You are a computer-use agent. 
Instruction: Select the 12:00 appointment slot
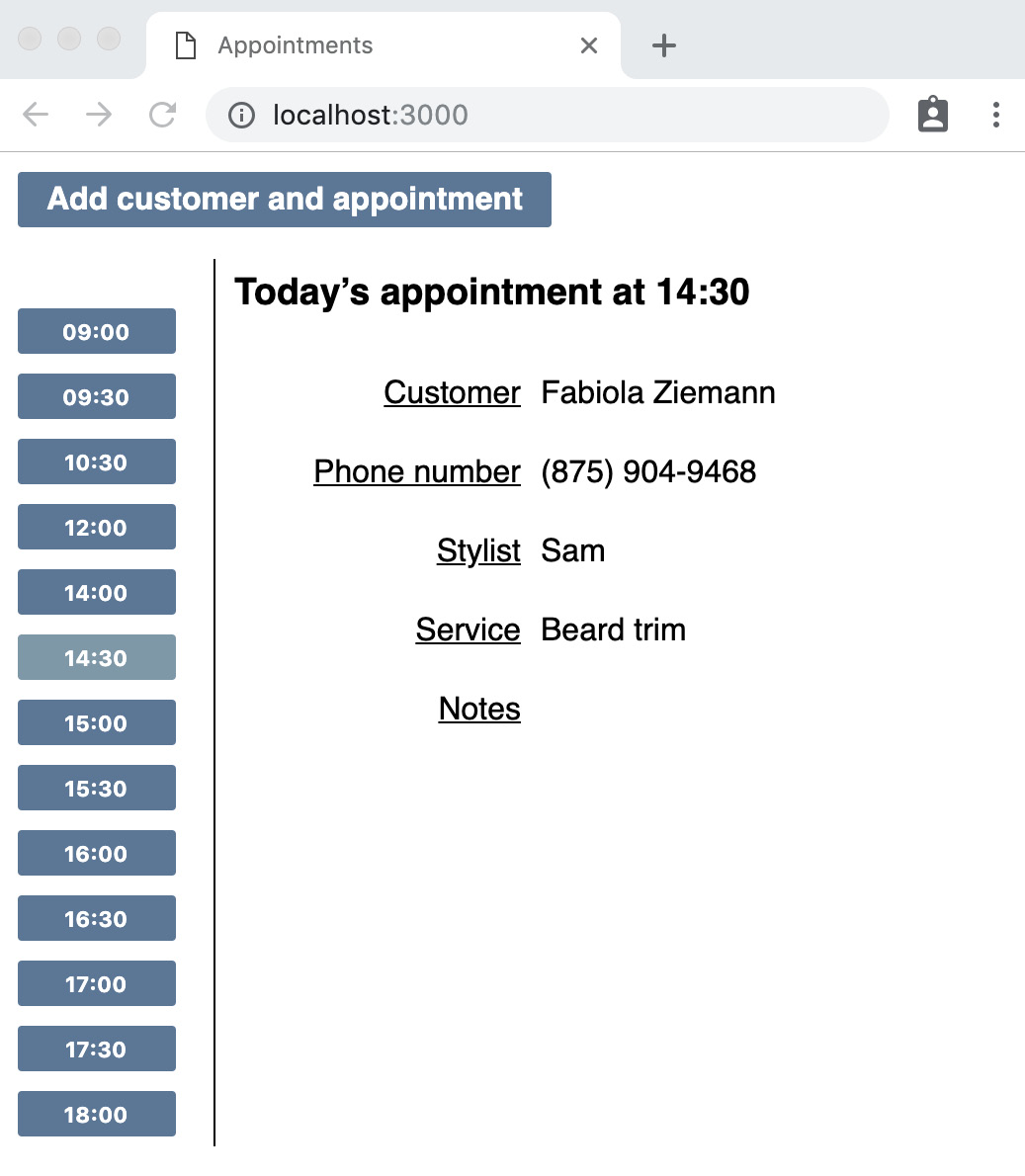pos(96,527)
